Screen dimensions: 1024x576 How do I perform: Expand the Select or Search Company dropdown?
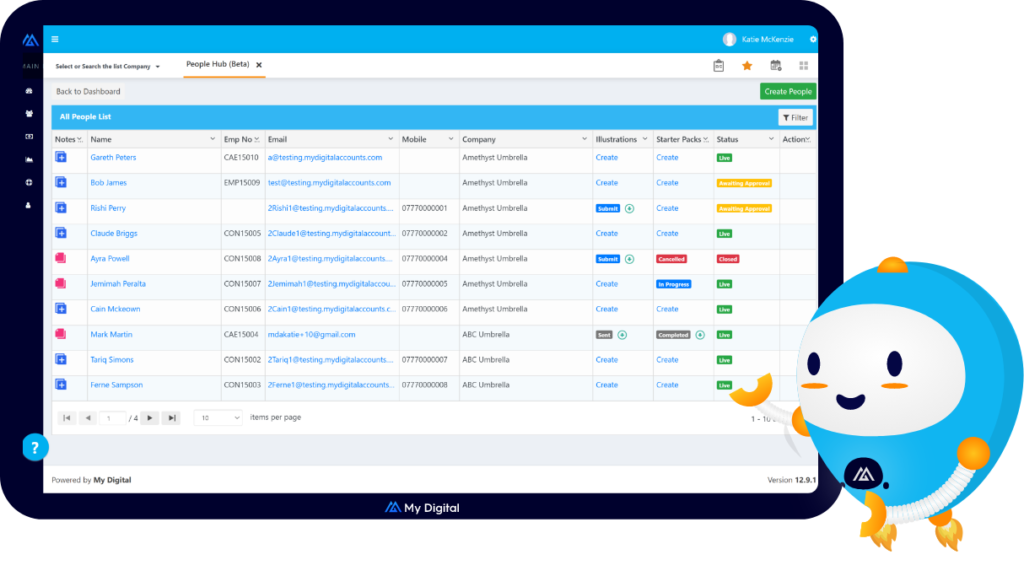(x=108, y=66)
